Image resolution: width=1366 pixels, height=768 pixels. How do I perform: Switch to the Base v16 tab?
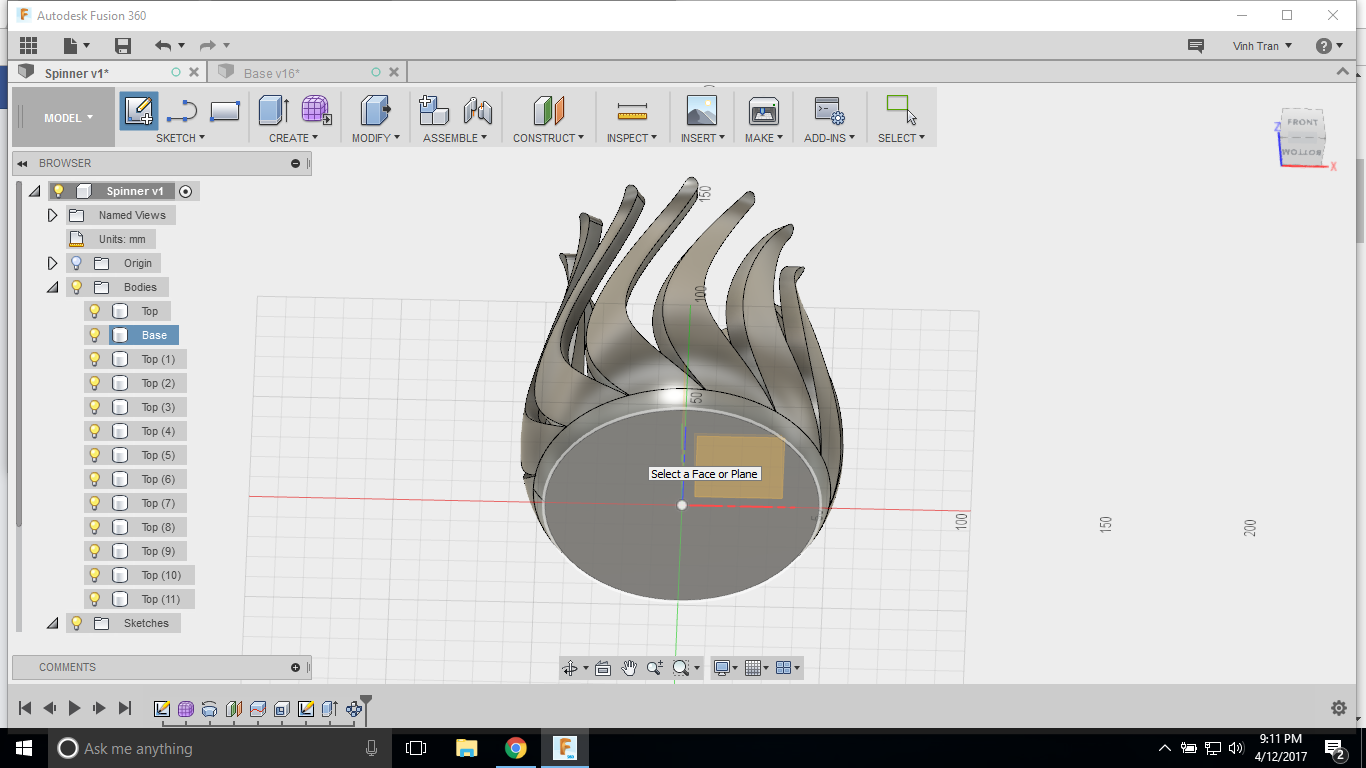point(271,73)
